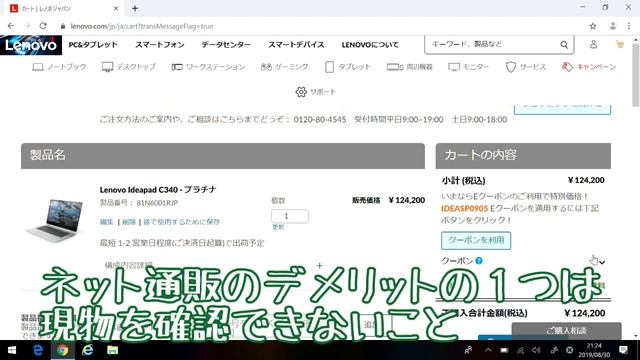Click the クーポンを利用 button
This screenshot has height=360, width=640.
pyautogui.click(x=476, y=240)
